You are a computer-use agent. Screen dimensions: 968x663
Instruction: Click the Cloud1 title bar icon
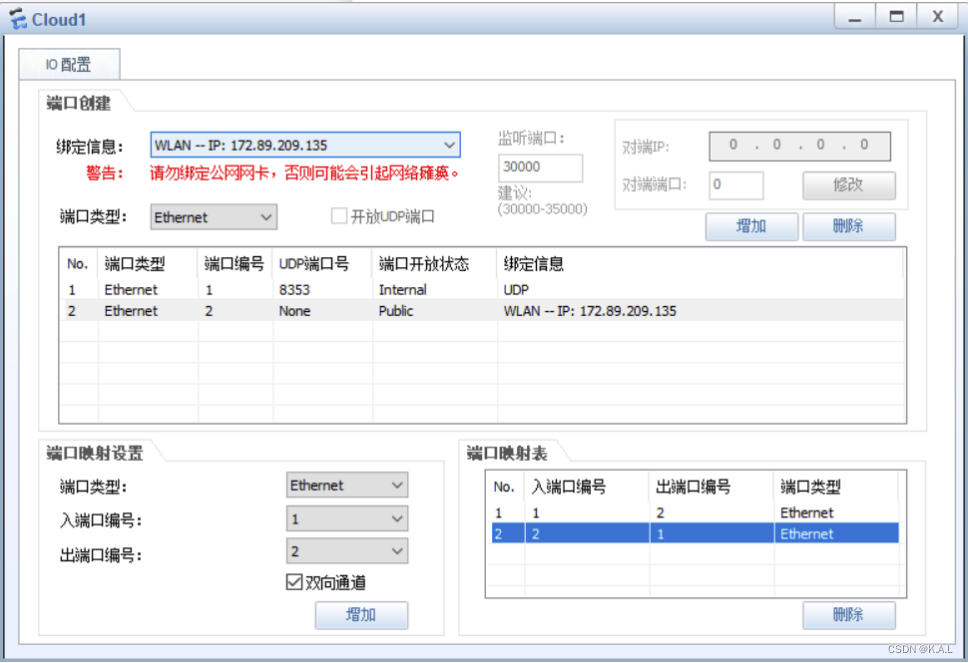tap(19, 19)
